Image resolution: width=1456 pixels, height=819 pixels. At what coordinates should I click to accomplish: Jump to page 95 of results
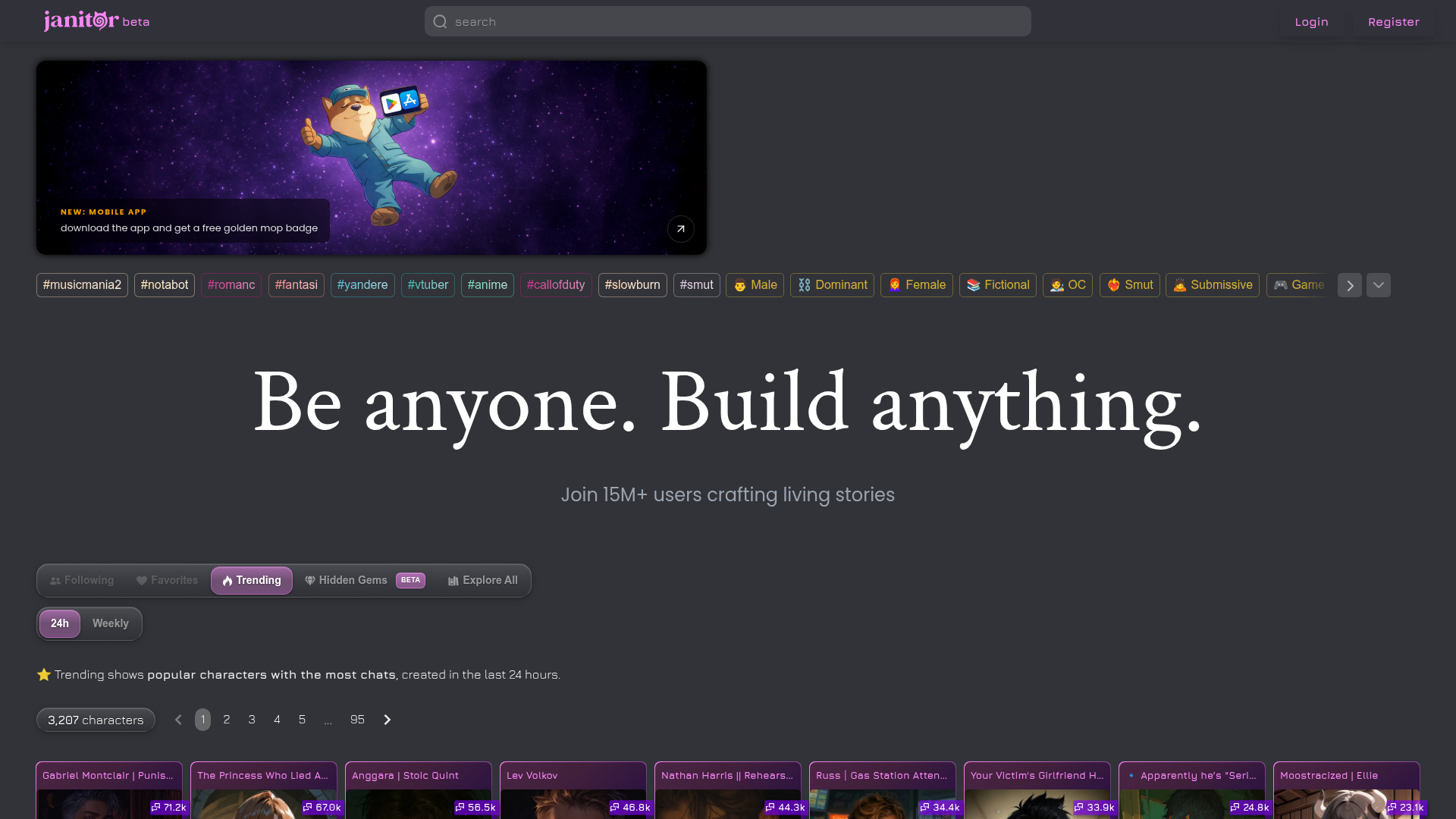(357, 720)
